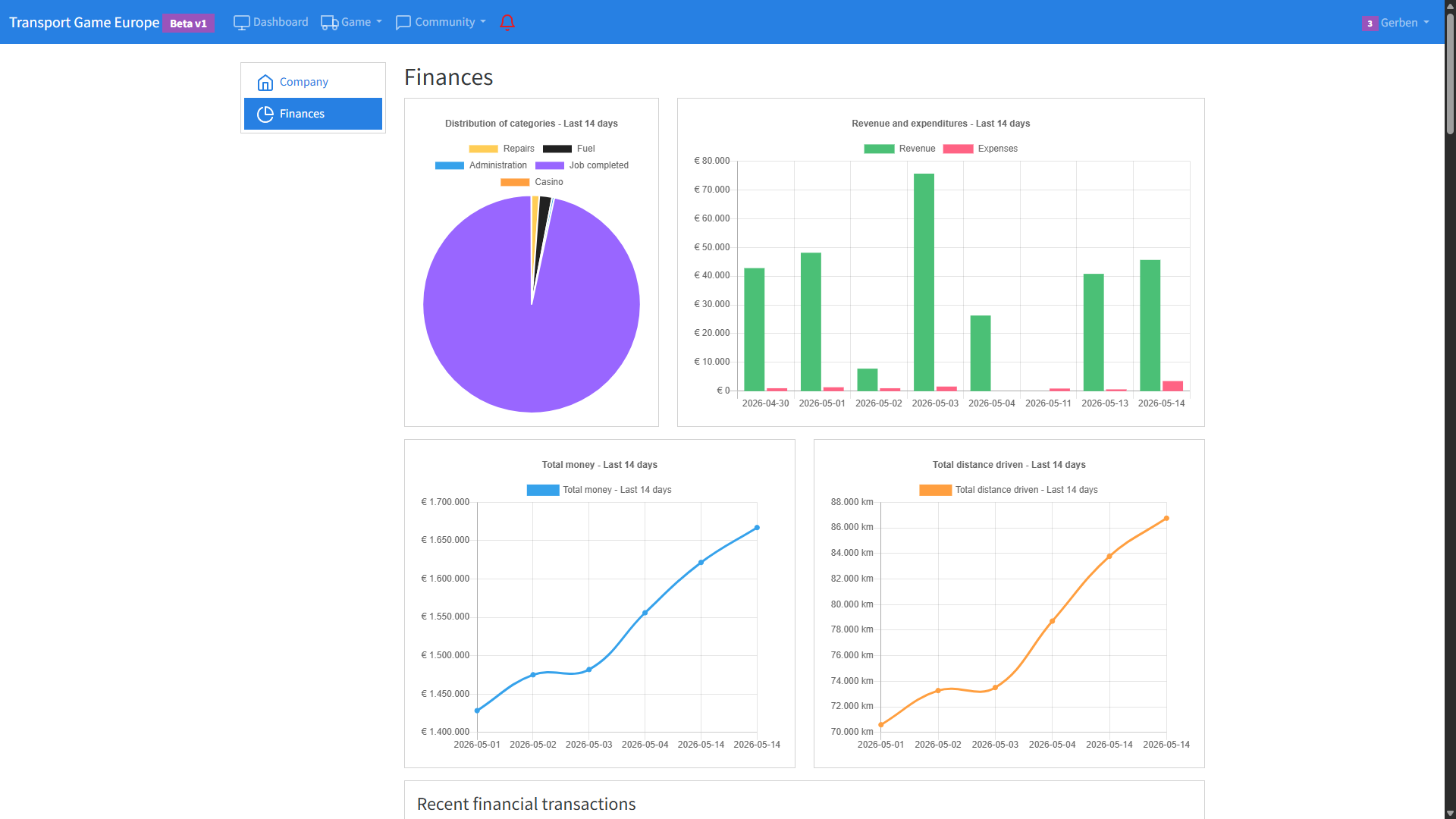Open the Company sidebar section
Screen dimensions: 1456x819
coord(313,82)
